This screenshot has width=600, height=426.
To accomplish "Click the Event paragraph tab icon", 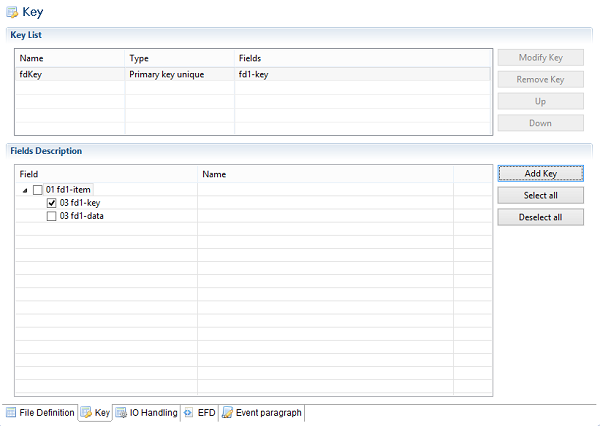I will click(227, 412).
